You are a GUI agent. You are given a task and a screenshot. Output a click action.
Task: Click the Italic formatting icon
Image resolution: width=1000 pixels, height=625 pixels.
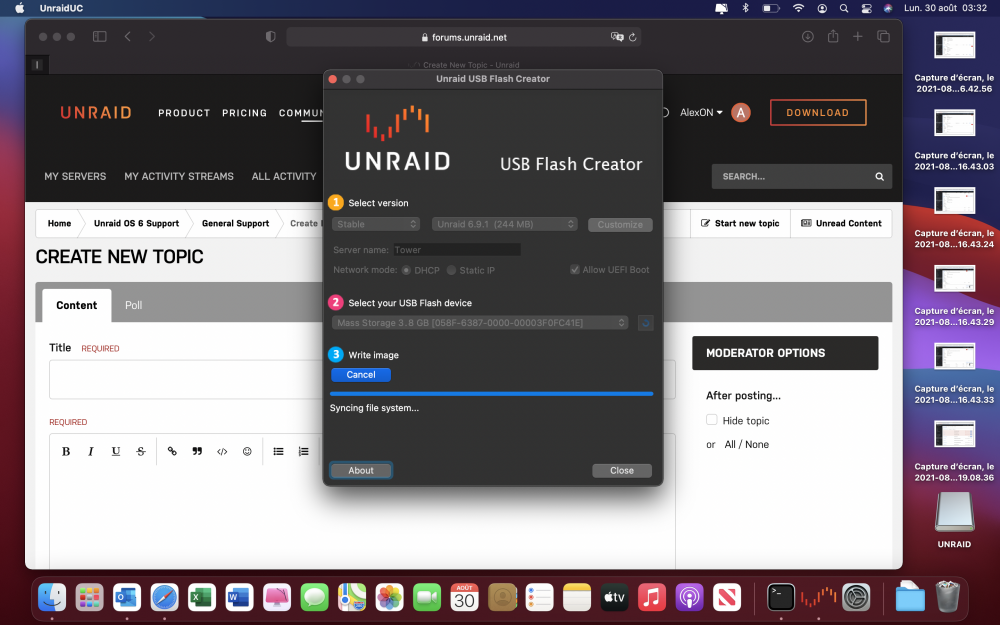point(91,451)
